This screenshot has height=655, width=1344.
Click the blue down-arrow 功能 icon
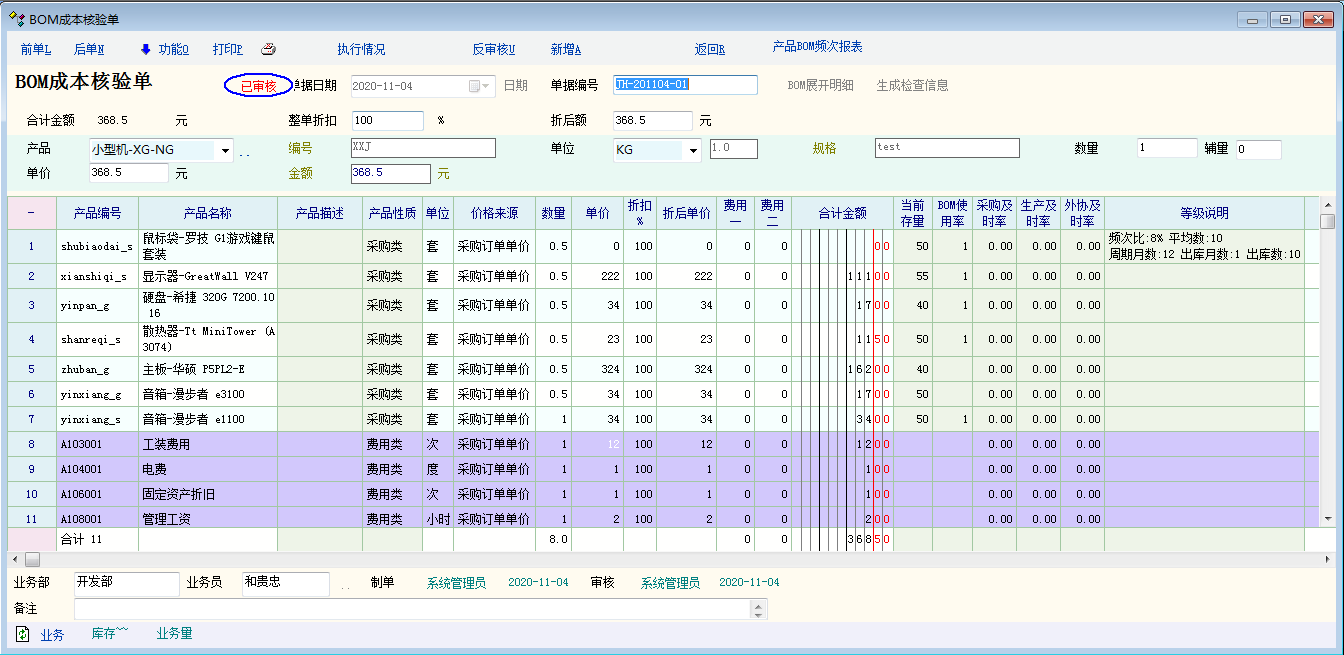coord(145,49)
